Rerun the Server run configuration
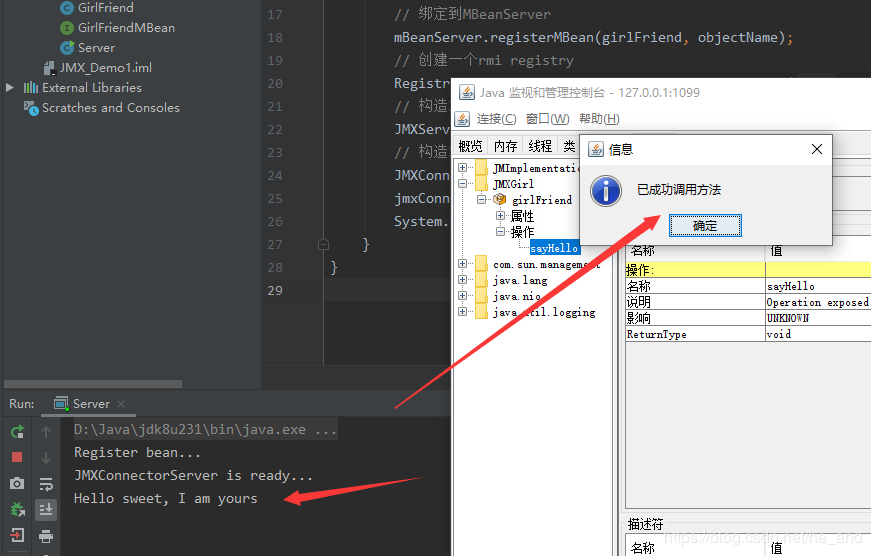This screenshot has height=556, width=871. pos(17,431)
